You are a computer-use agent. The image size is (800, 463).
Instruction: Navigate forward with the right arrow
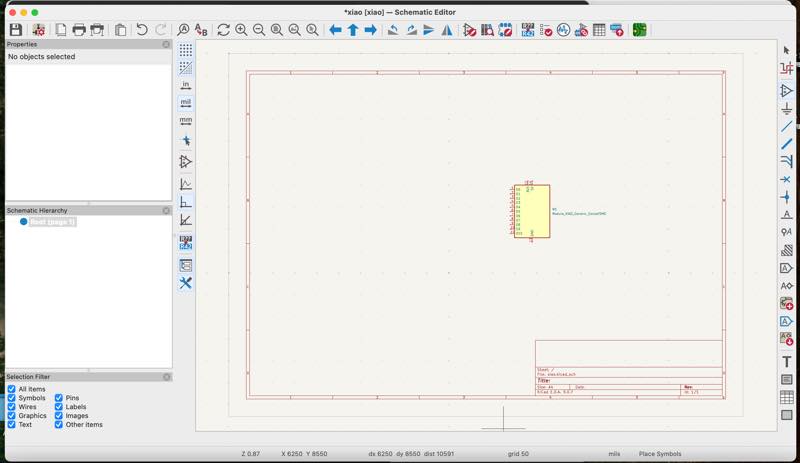pos(371,30)
